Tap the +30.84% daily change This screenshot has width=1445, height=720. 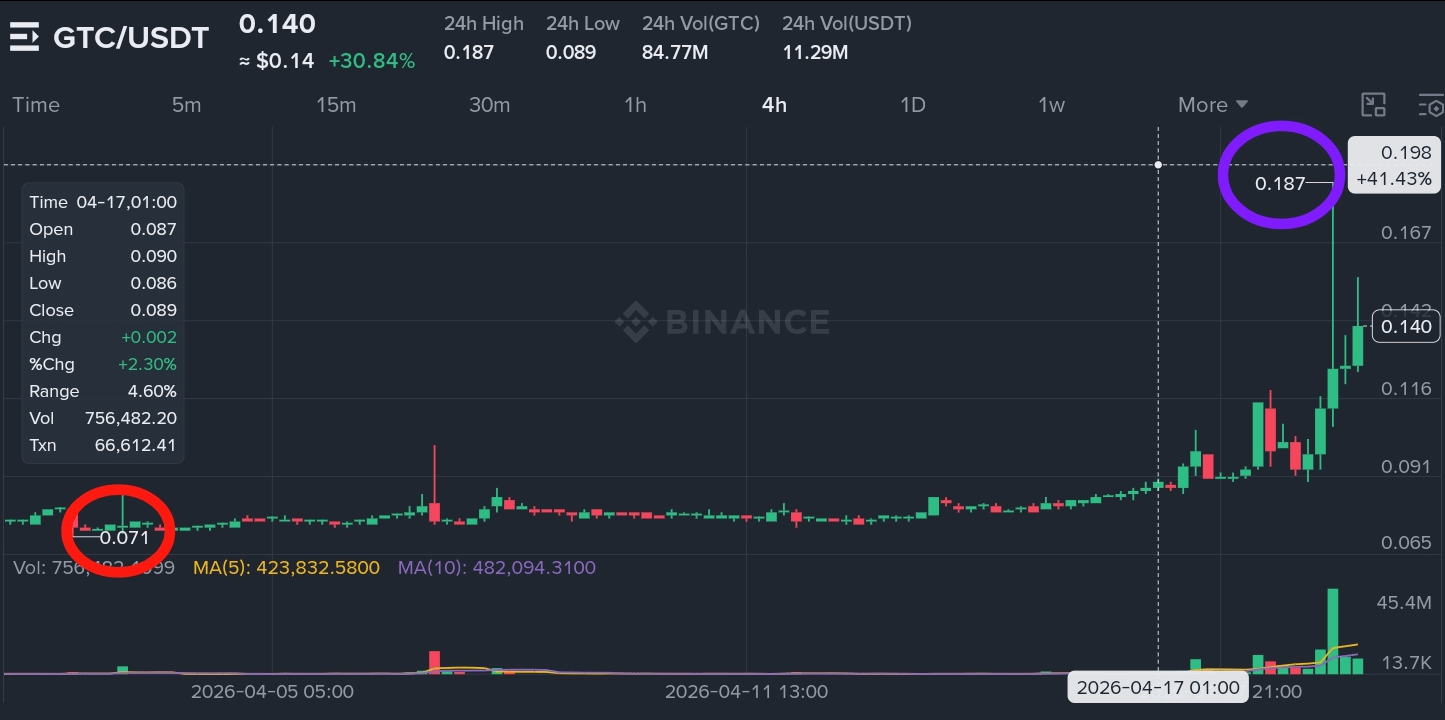[x=371, y=61]
